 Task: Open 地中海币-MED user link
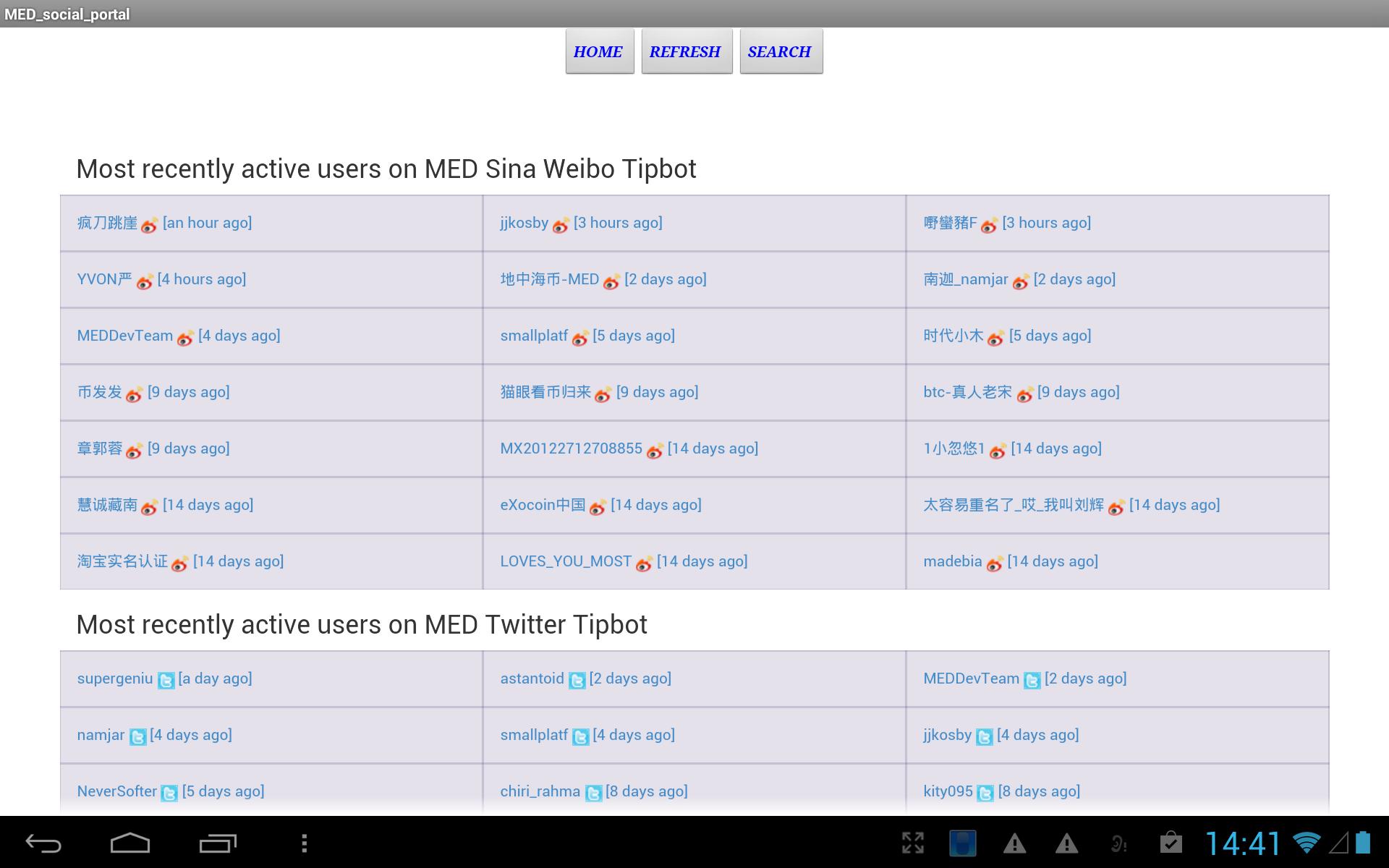coord(550,279)
